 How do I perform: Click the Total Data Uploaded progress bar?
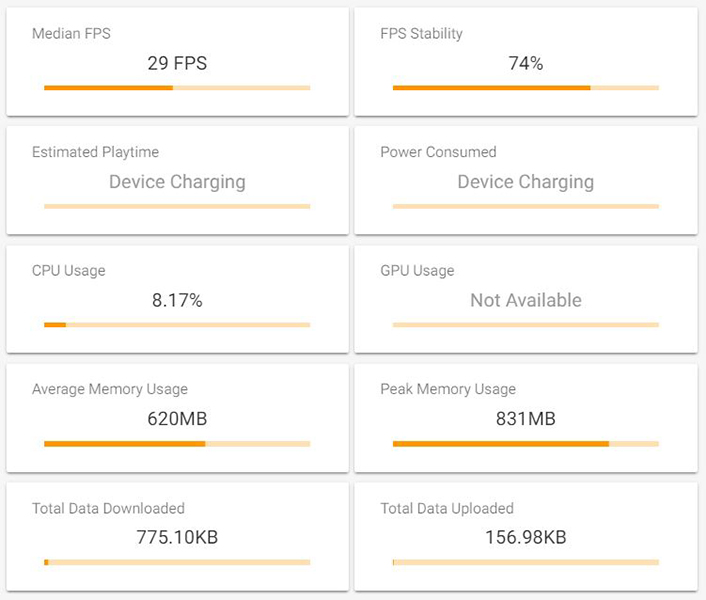[x=526, y=562]
